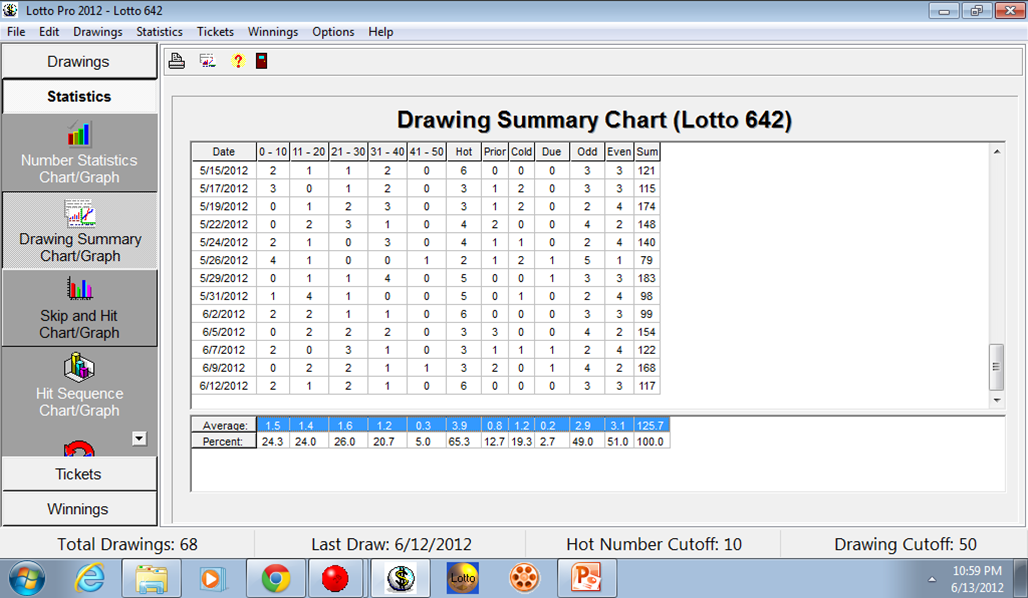Viewport: 1028px width, 598px height.
Task: Open the Edit menu
Action: (49, 31)
